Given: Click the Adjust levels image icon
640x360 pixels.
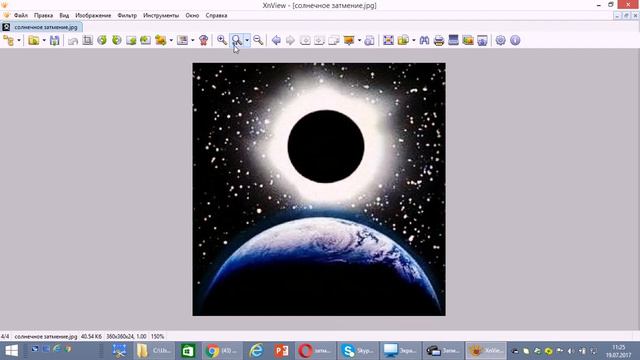Looking at the screenshot, I should click(182, 40).
